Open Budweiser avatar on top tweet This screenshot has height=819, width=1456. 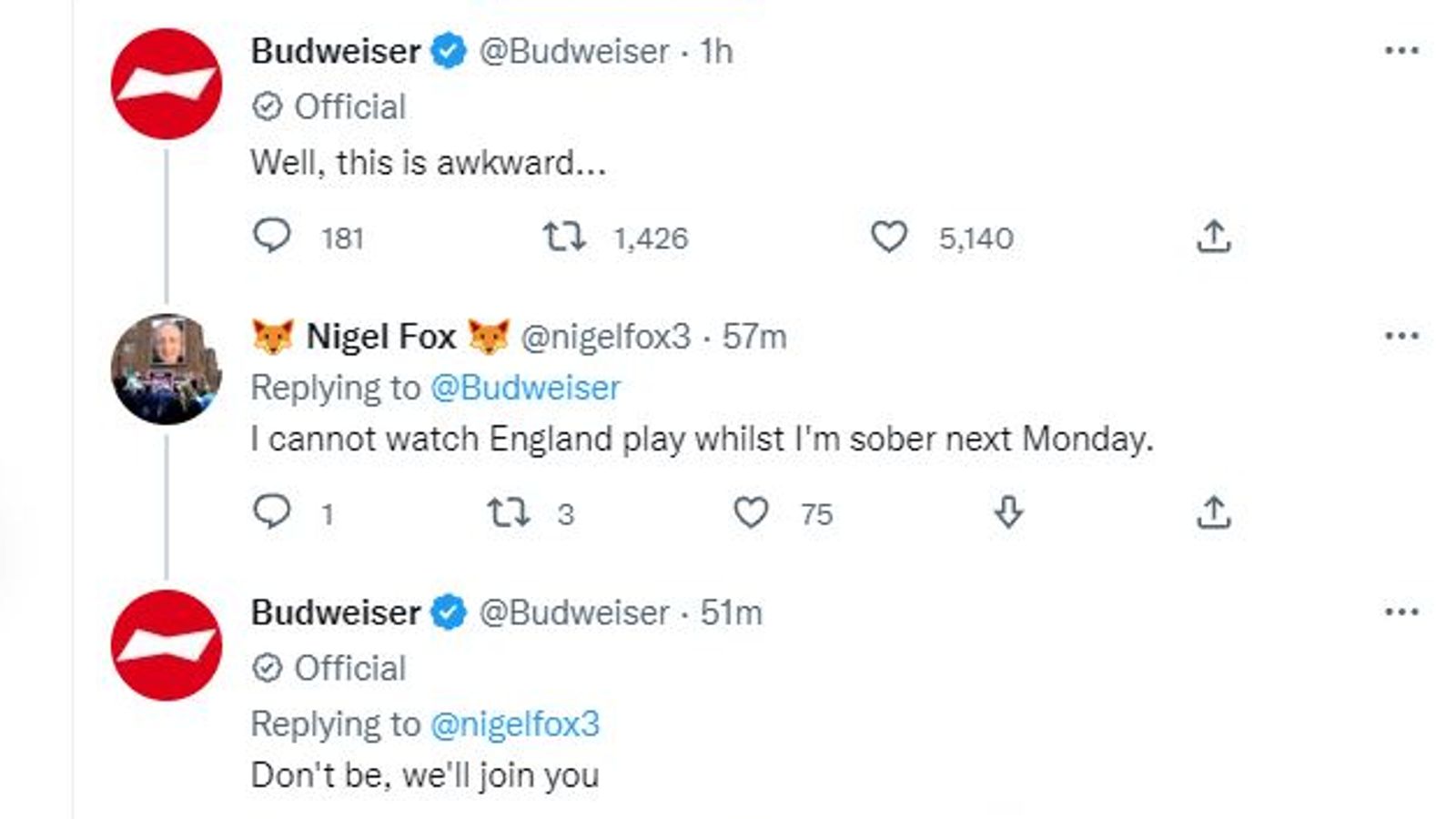coord(167,84)
